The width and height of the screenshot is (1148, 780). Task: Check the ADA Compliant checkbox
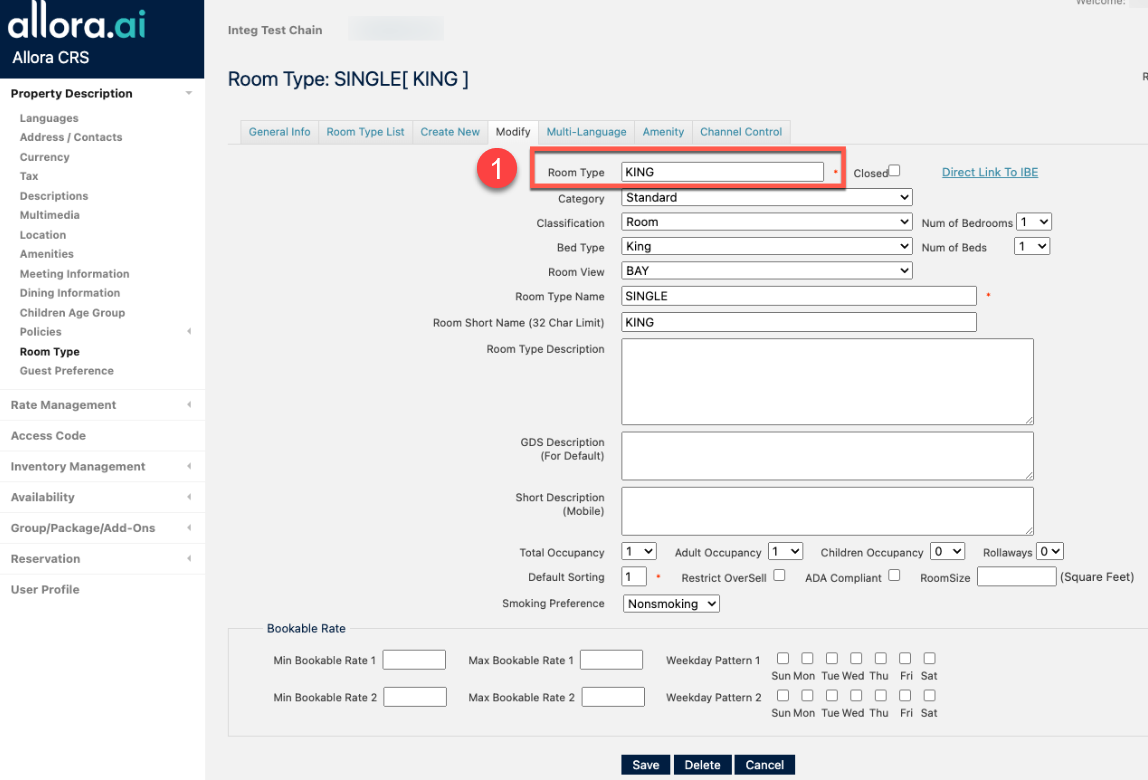[894, 576]
